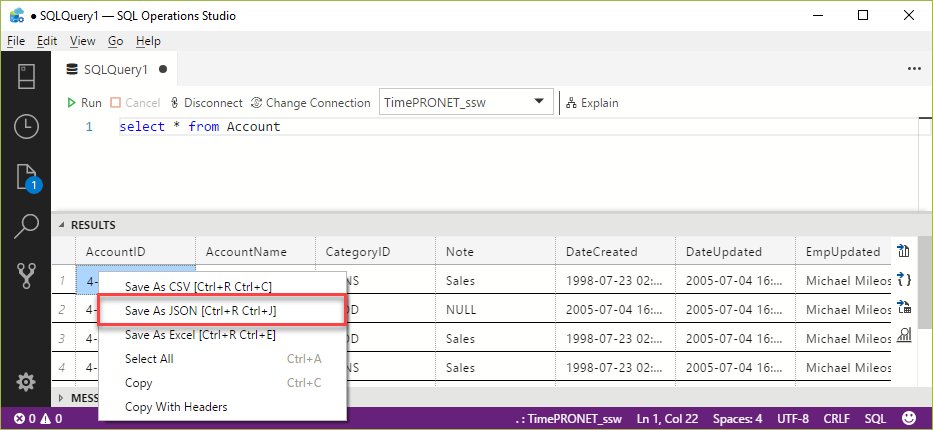
Task: Choose Save As CSV in the context menu
Action: 222,287
